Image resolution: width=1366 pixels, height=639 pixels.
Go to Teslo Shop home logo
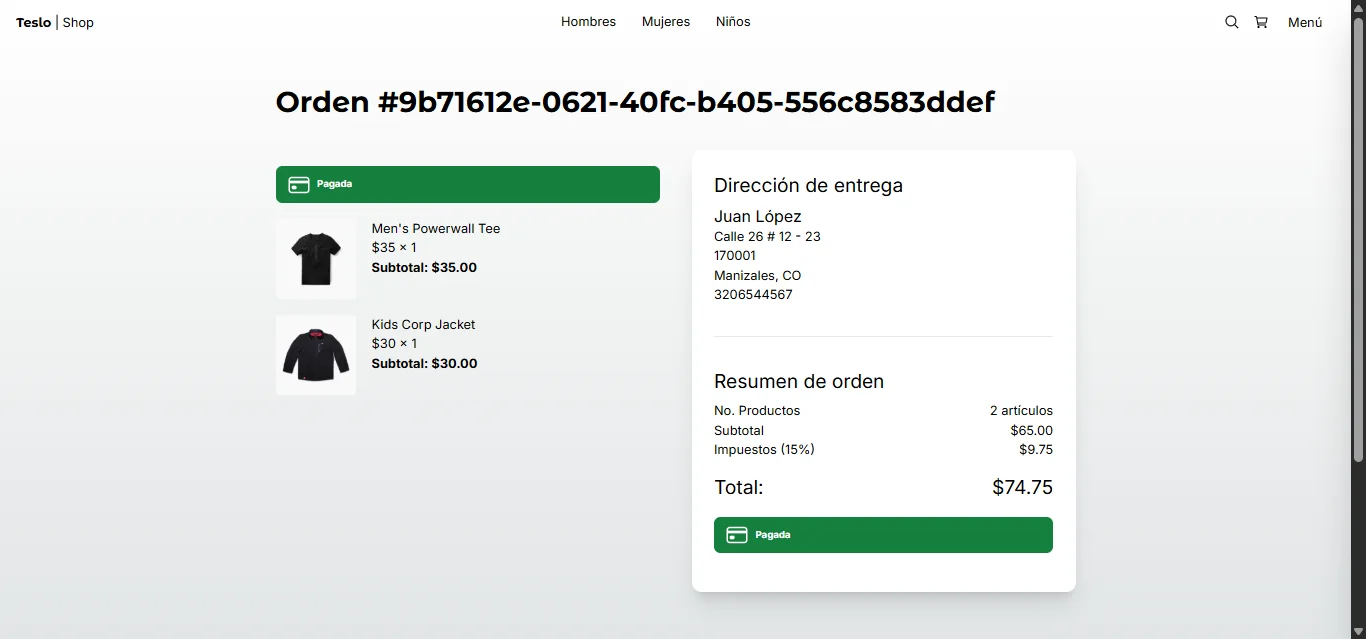[x=55, y=22]
